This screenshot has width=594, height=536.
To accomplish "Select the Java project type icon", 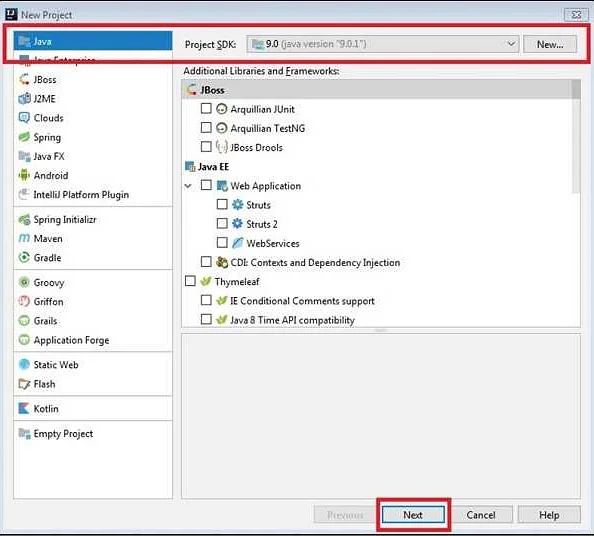I will pyautogui.click(x=24, y=41).
